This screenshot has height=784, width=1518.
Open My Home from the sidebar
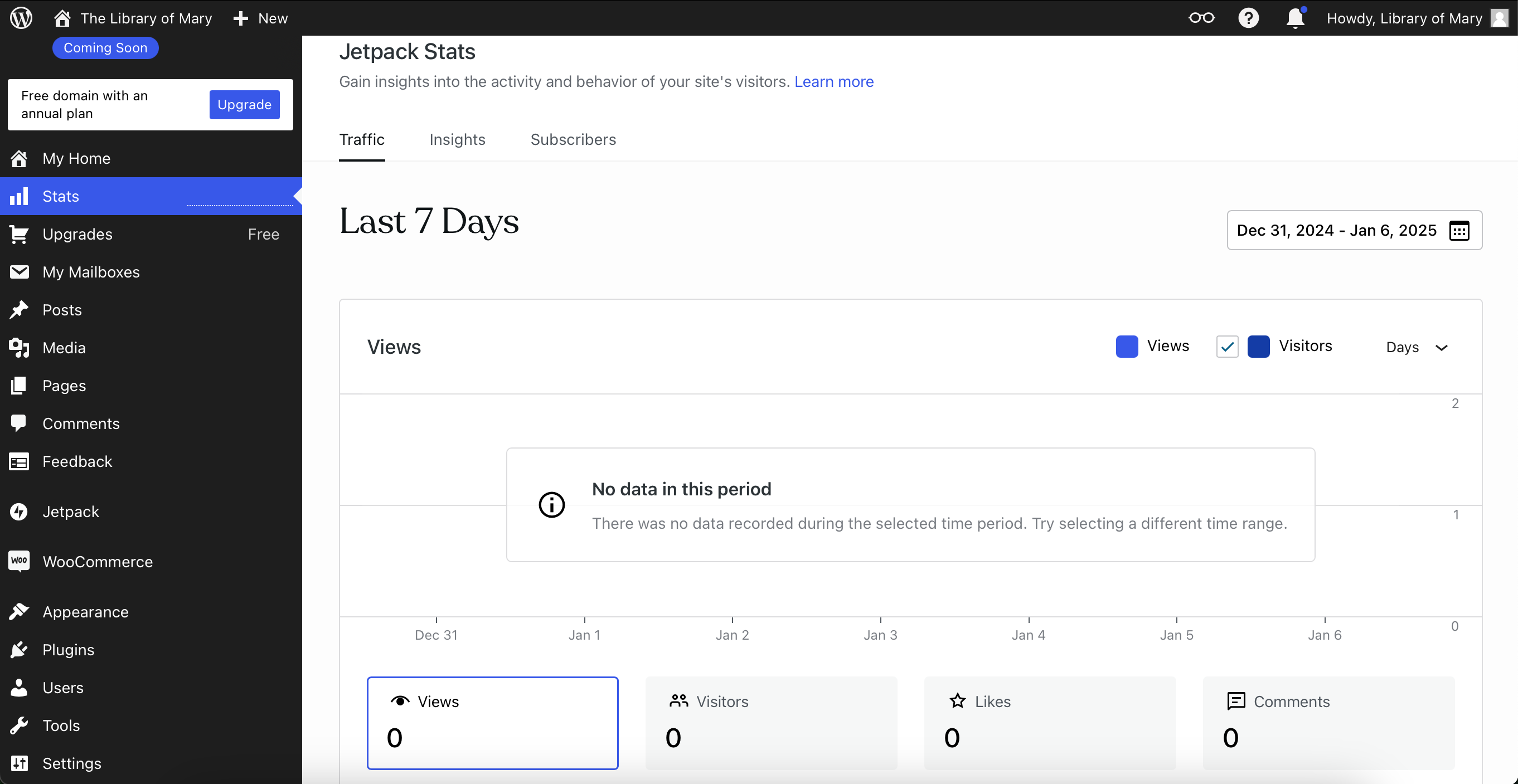(x=76, y=158)
